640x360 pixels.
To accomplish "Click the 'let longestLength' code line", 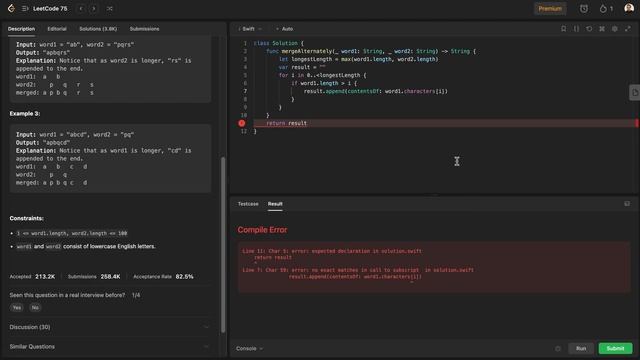I will point(358,59).
